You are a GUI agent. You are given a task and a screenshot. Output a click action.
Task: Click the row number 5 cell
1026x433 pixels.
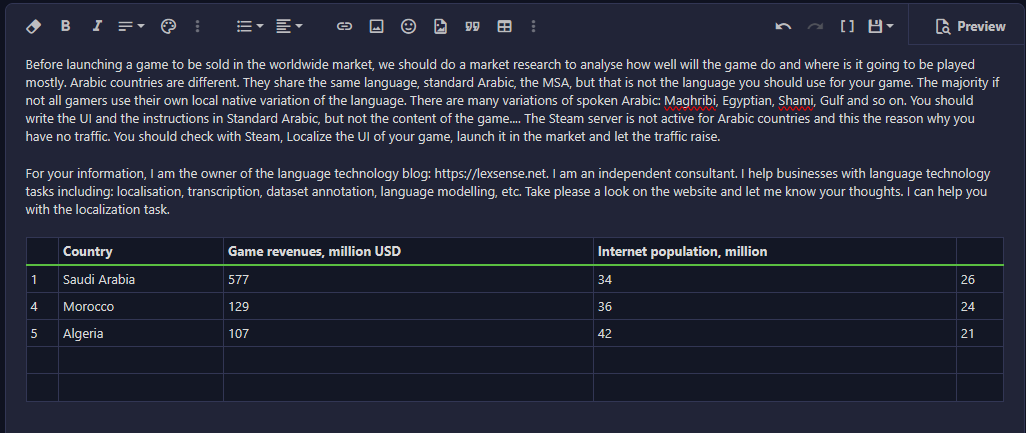point(43,333)
